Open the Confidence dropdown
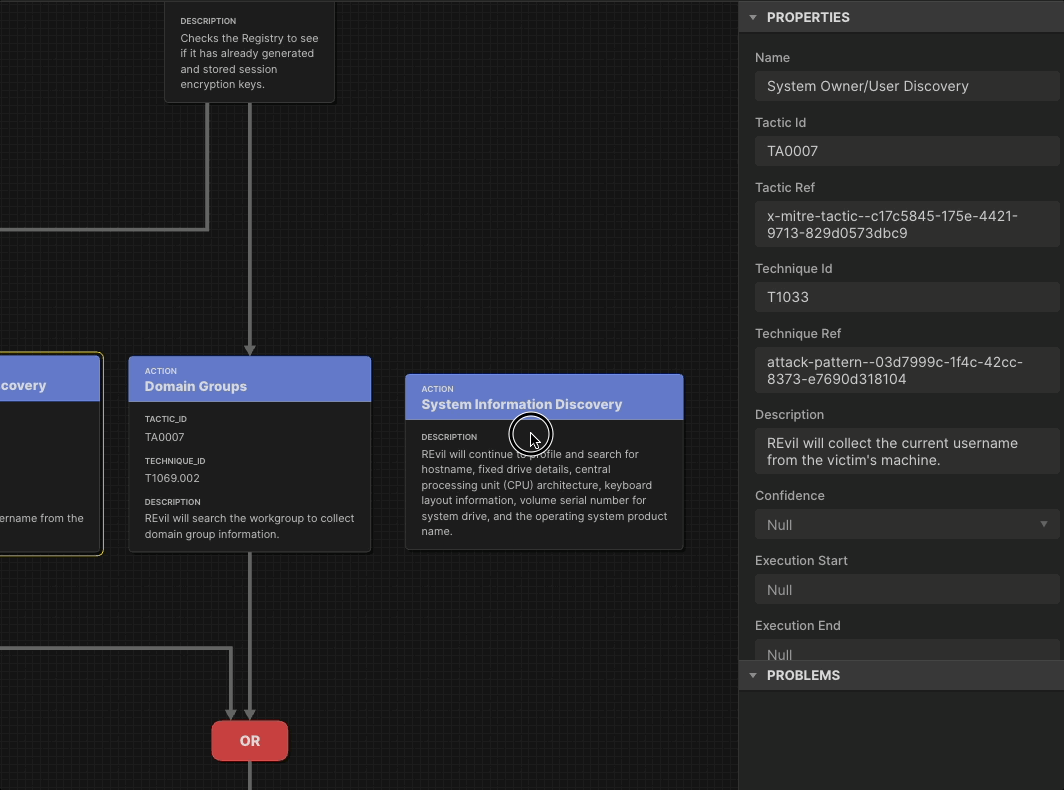 pyautogui.click(x=907, y=524)
